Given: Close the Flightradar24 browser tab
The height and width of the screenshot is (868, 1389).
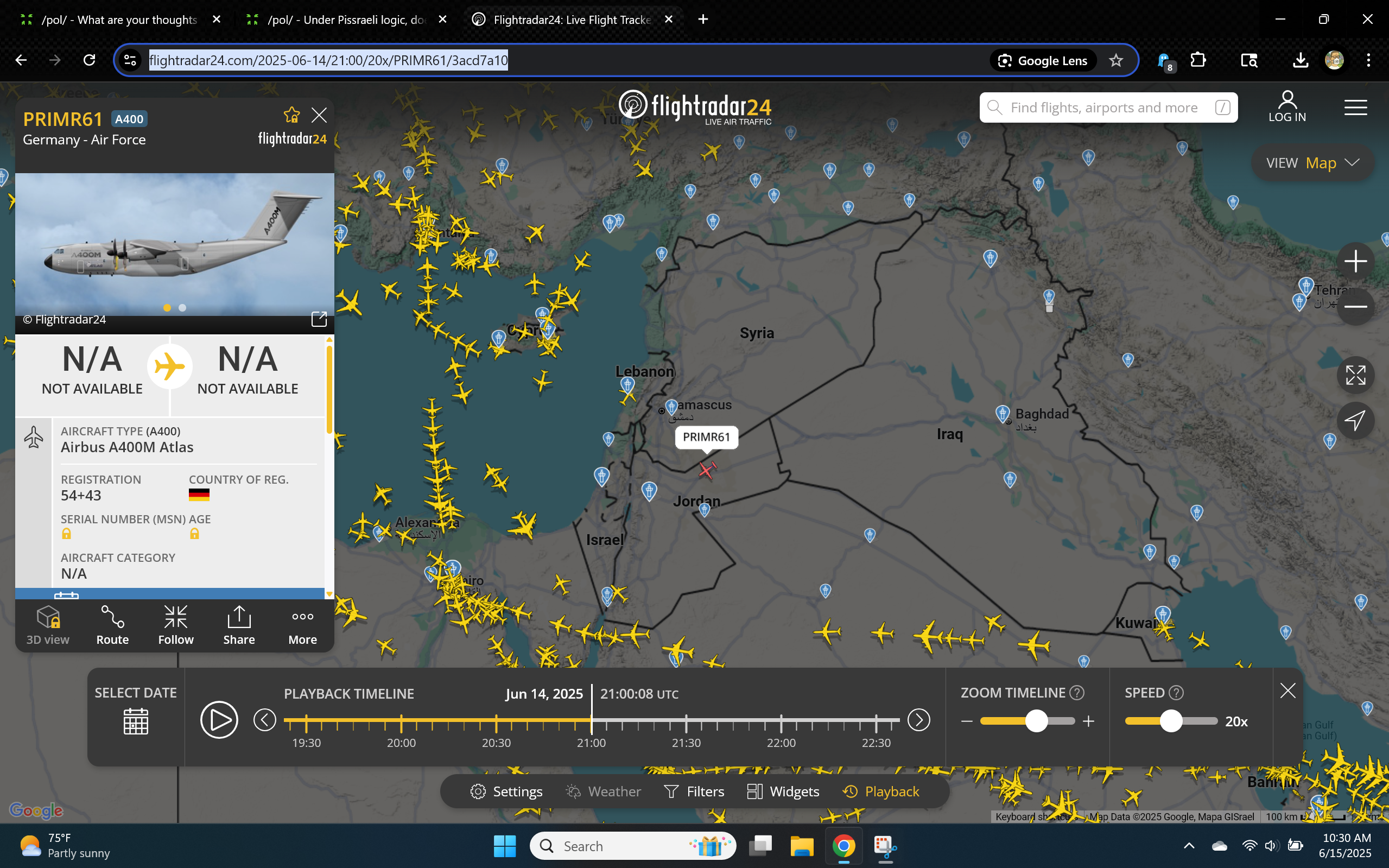Looking at the screenshot, I should point(669,20).
